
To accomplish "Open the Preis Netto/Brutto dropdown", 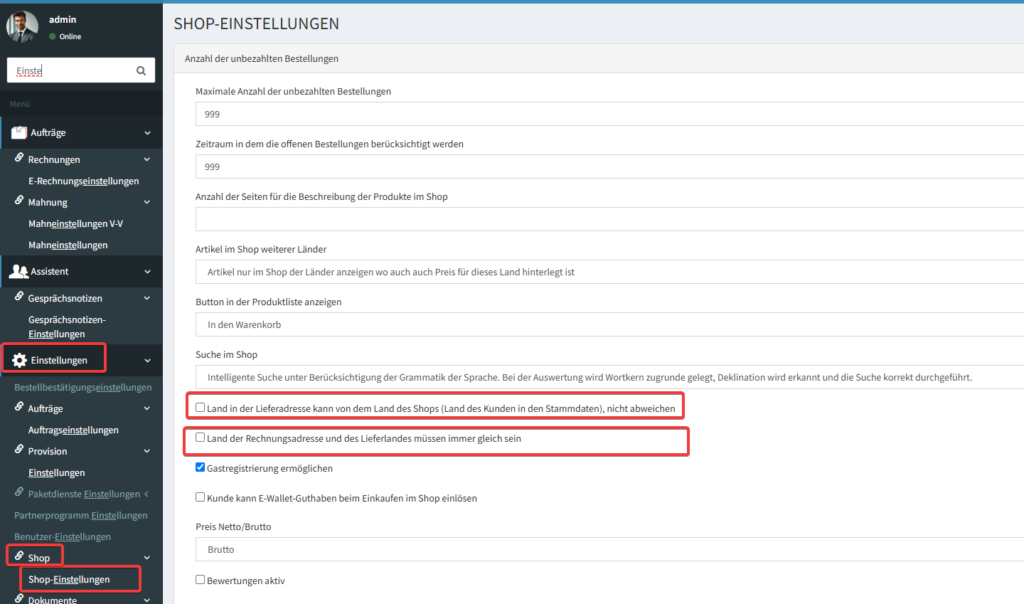I will pos(608,549).
